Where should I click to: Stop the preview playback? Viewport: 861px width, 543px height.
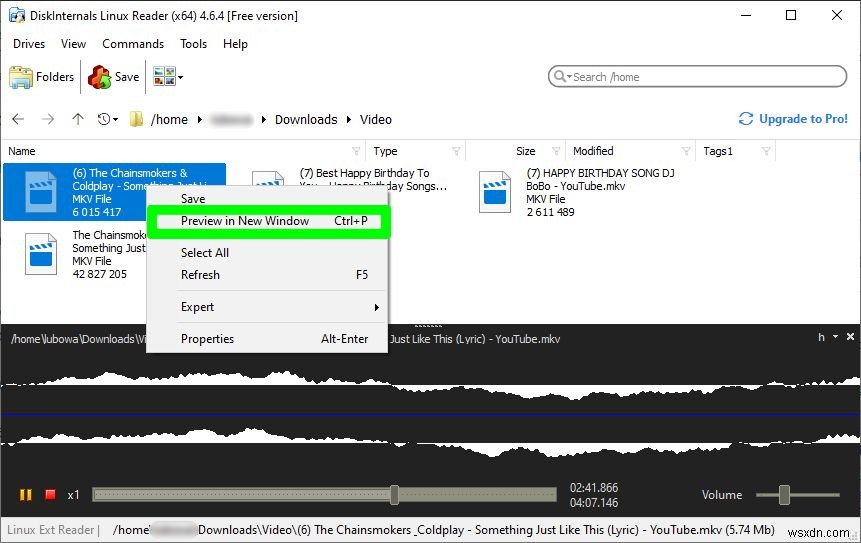pos(50,495)
